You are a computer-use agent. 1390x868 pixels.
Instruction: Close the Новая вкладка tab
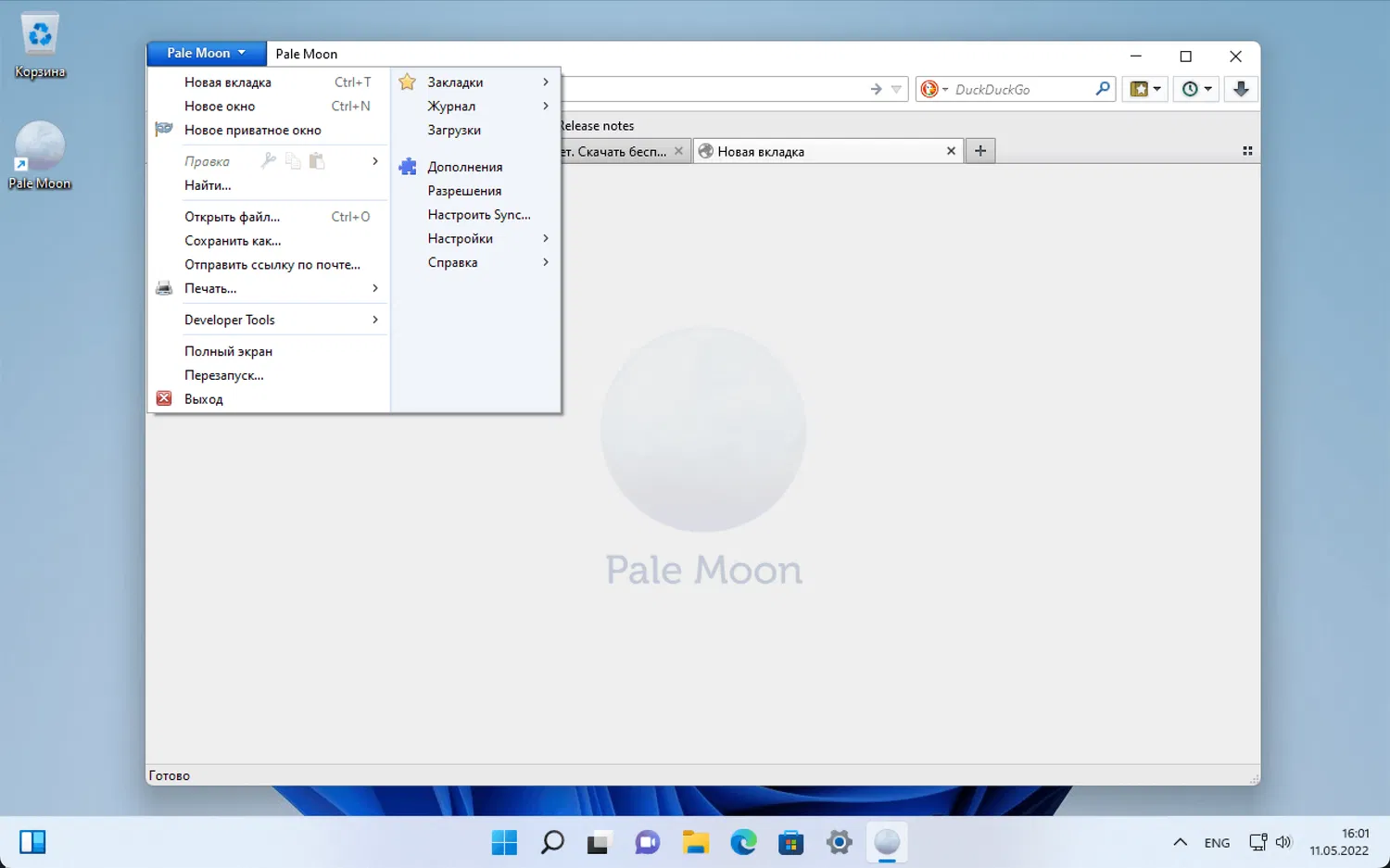pos(951,151)
